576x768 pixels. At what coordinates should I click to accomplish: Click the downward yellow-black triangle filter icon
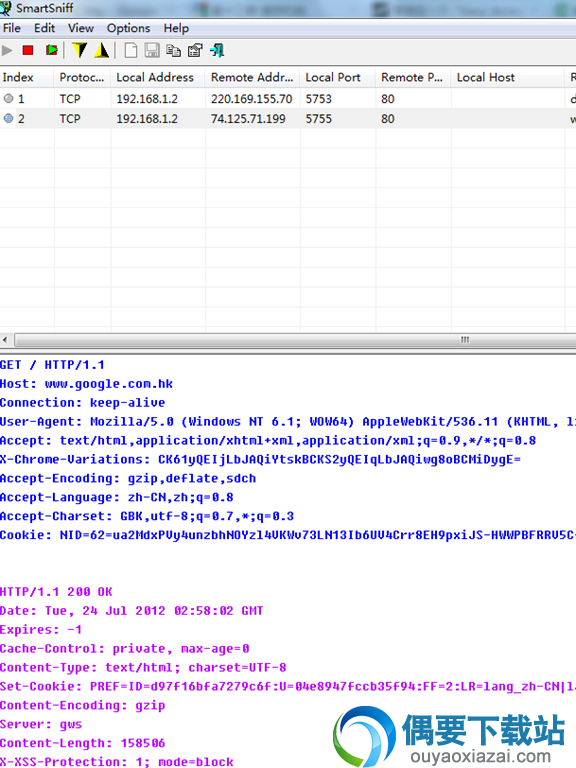79,50
